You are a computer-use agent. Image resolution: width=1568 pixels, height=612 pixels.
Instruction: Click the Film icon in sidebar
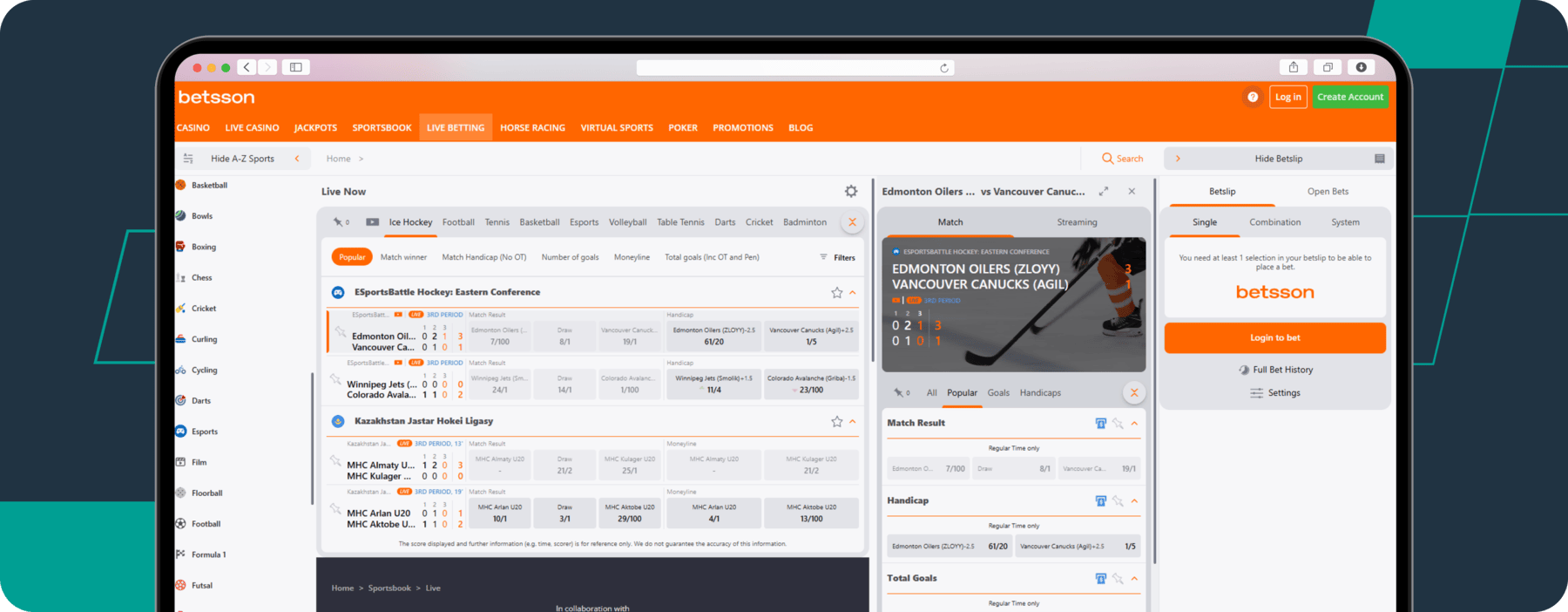pyautogui.click(x=181, y=462)
